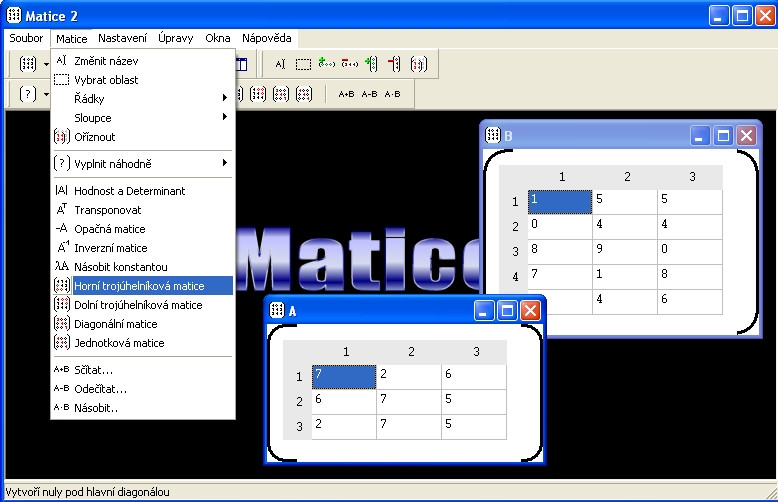Open the Nastavení menu
The image size is (778, 502).
(x=123, y=38)
